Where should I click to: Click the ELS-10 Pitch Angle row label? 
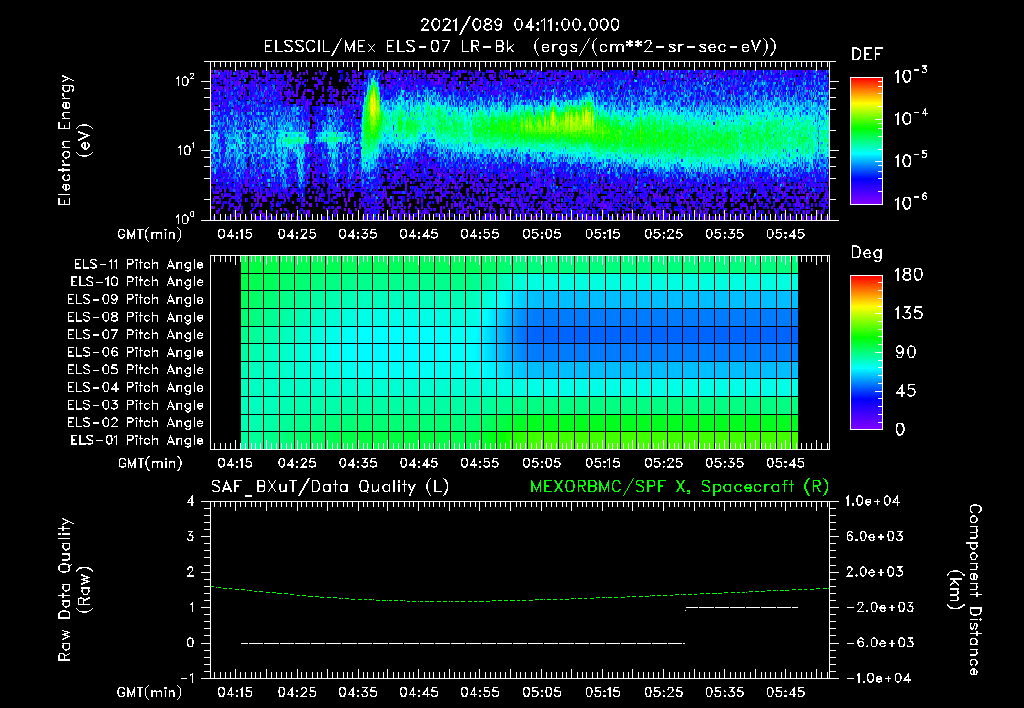click(137, 282)
